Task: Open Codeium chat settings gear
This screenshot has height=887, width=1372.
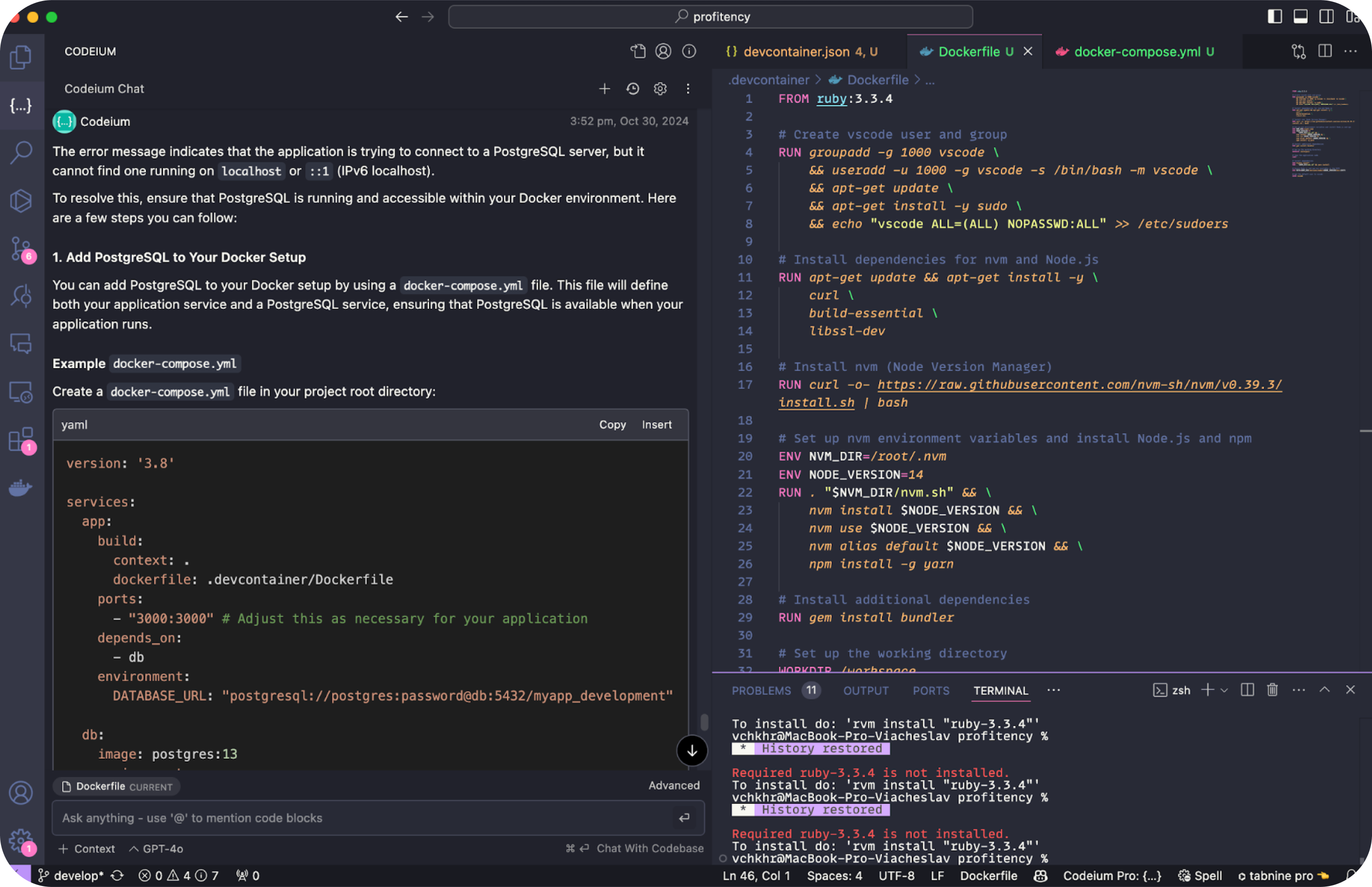Action: (660, 89)
